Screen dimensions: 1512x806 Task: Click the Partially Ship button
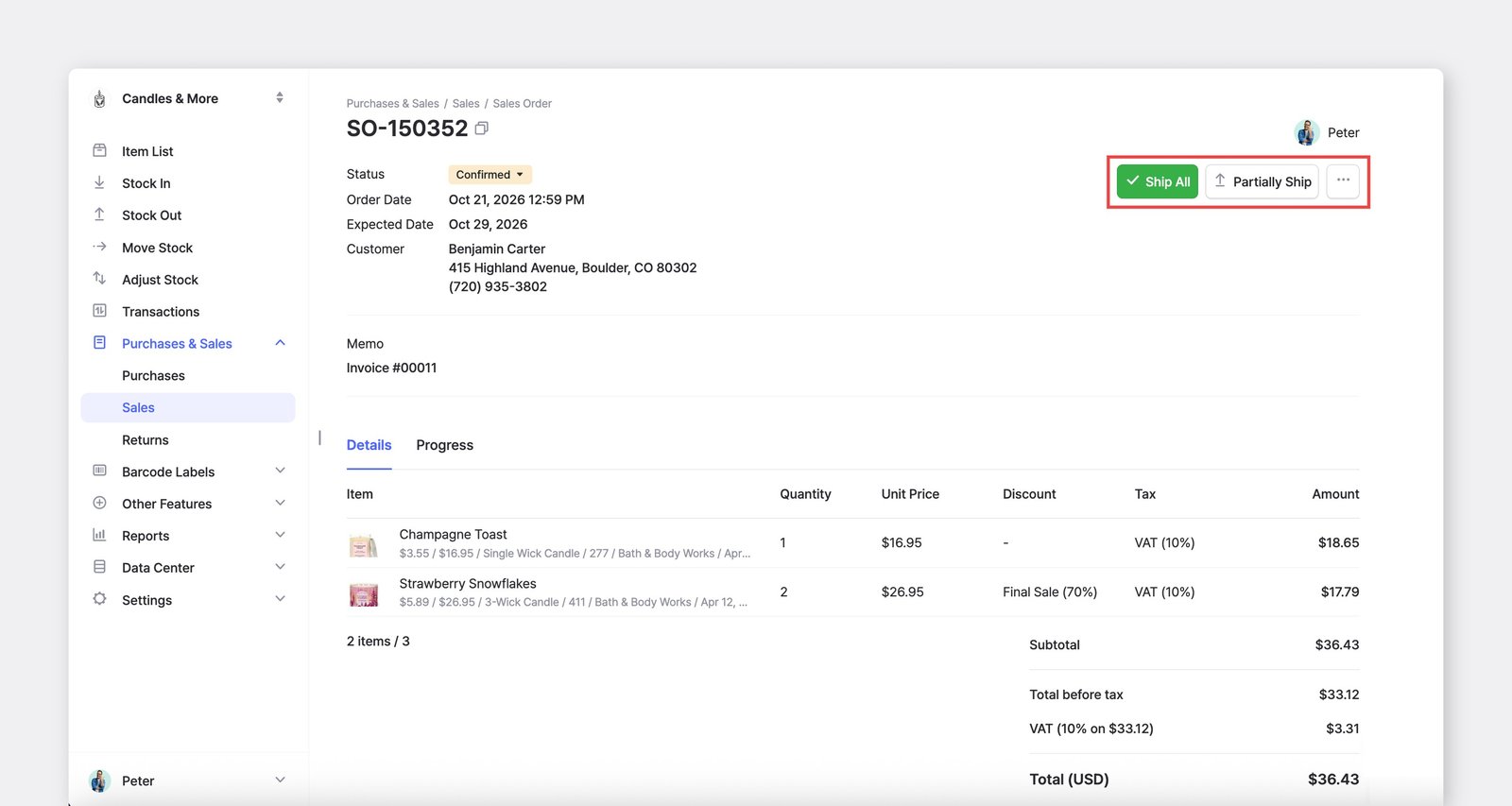point(1262,181)
